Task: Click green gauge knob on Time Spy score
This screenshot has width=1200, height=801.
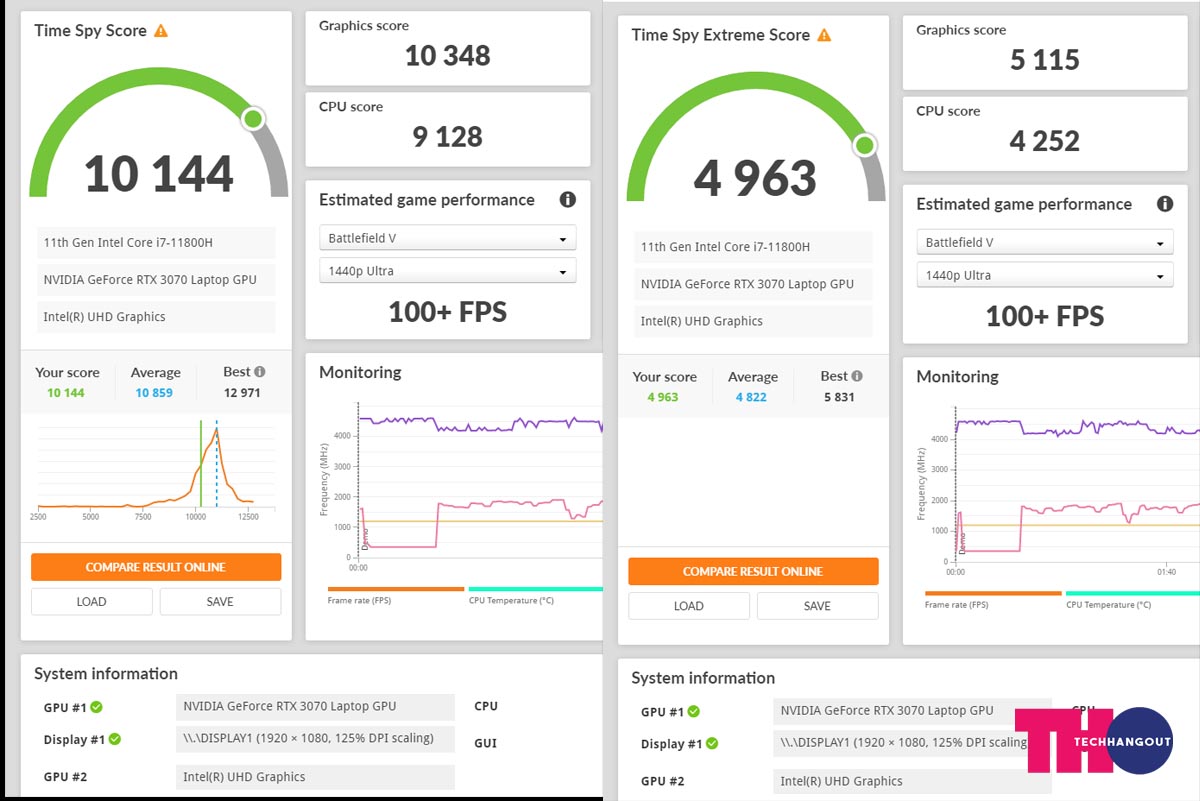Action: 253,119
